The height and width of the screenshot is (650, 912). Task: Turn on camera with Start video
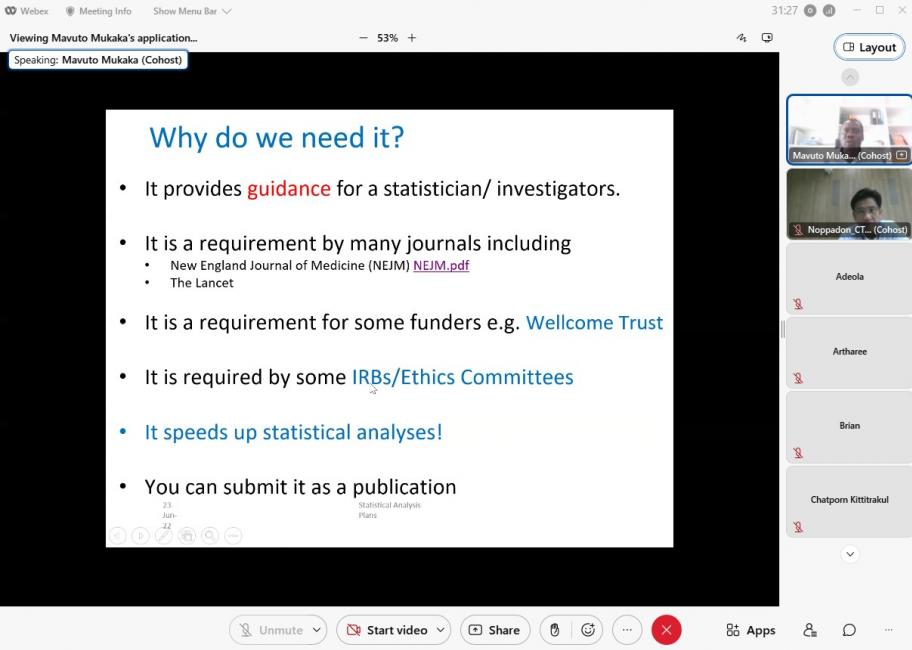(387, 630)
